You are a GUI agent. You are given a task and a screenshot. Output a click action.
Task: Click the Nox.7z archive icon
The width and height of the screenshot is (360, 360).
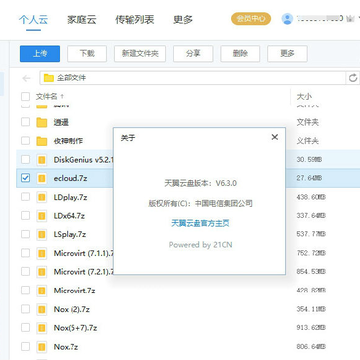click(x=42, y=347)
